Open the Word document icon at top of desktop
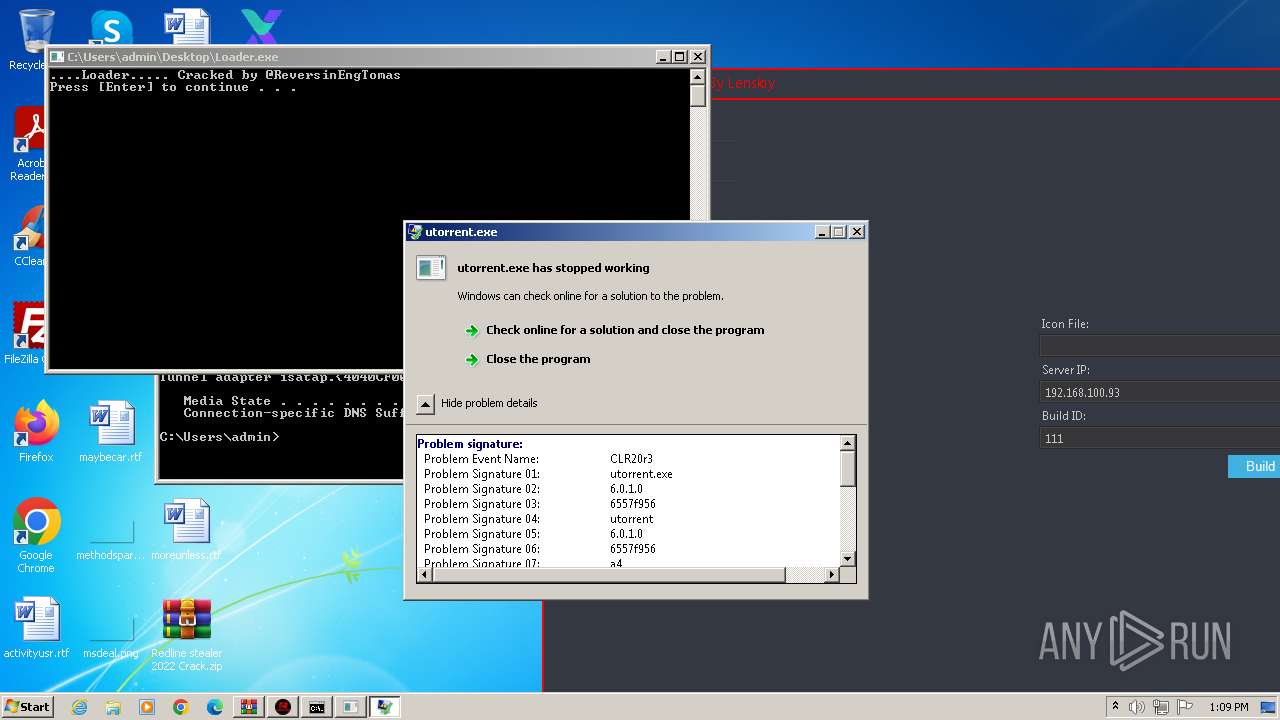This screenshot has height=720, width=1280. [x=187, y=28]
